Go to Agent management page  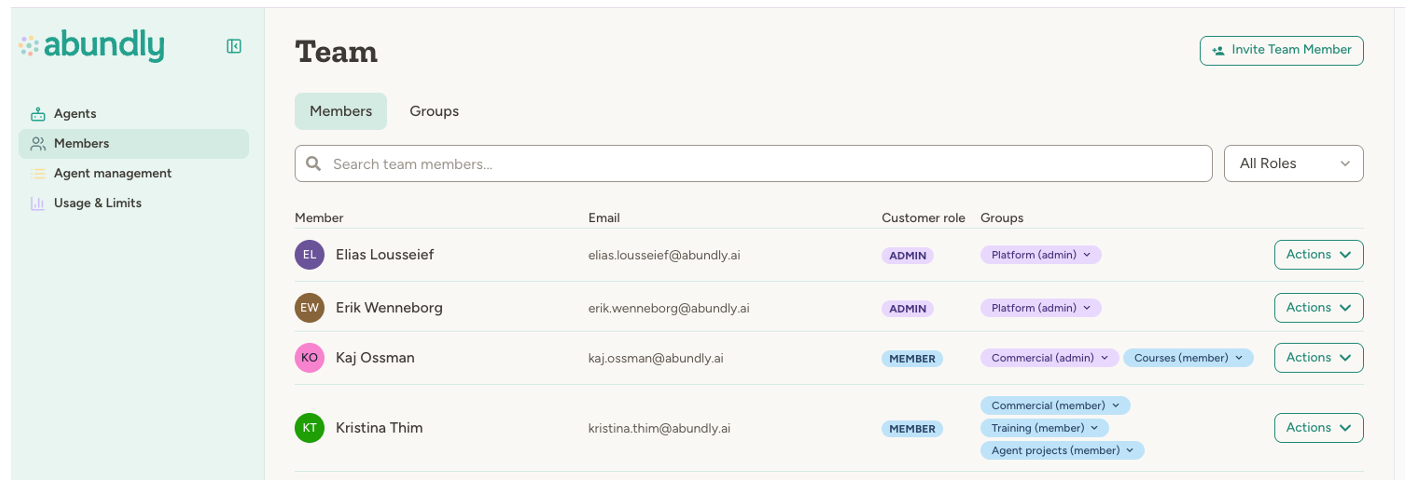134,174
